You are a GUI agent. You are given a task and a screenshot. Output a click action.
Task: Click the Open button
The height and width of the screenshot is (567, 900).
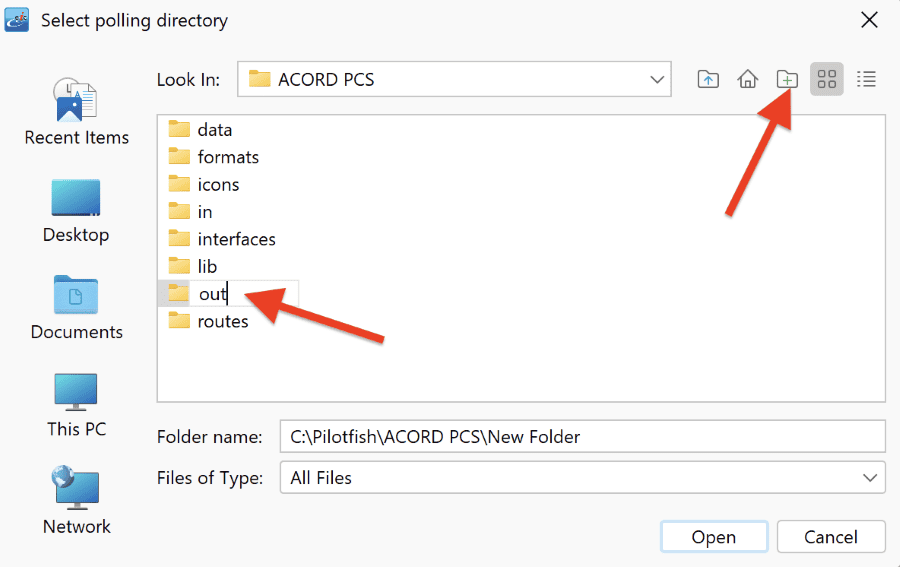coord(713,537)
